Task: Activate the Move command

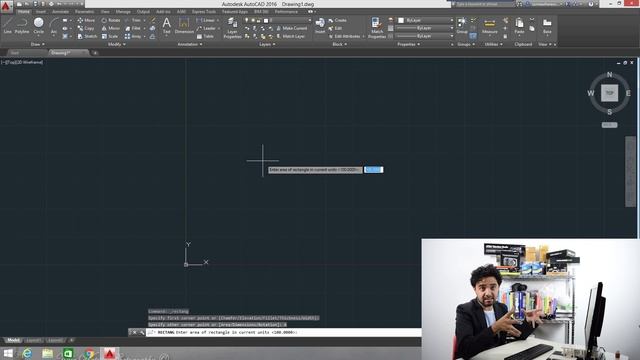Action: click(86, 20)
